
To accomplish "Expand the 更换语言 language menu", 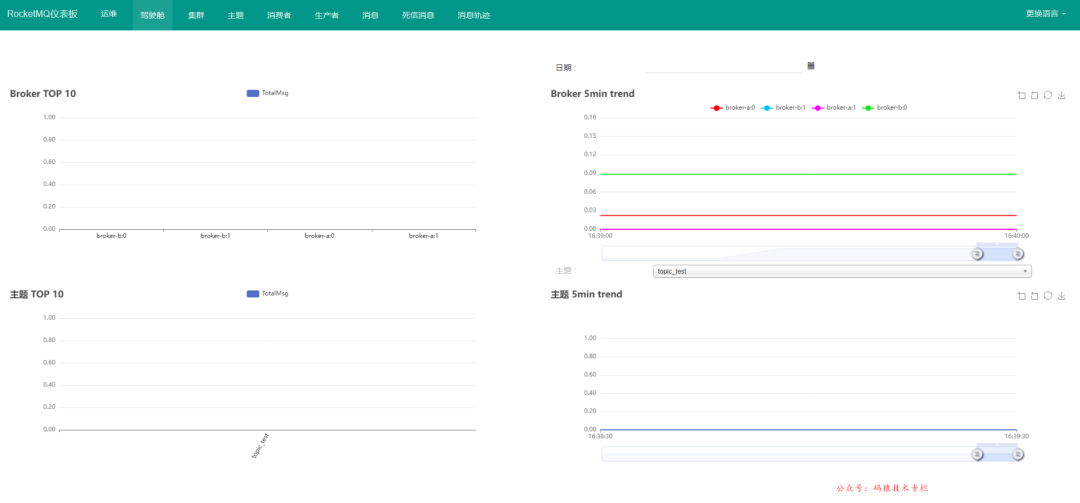I will click(1045, 14).
